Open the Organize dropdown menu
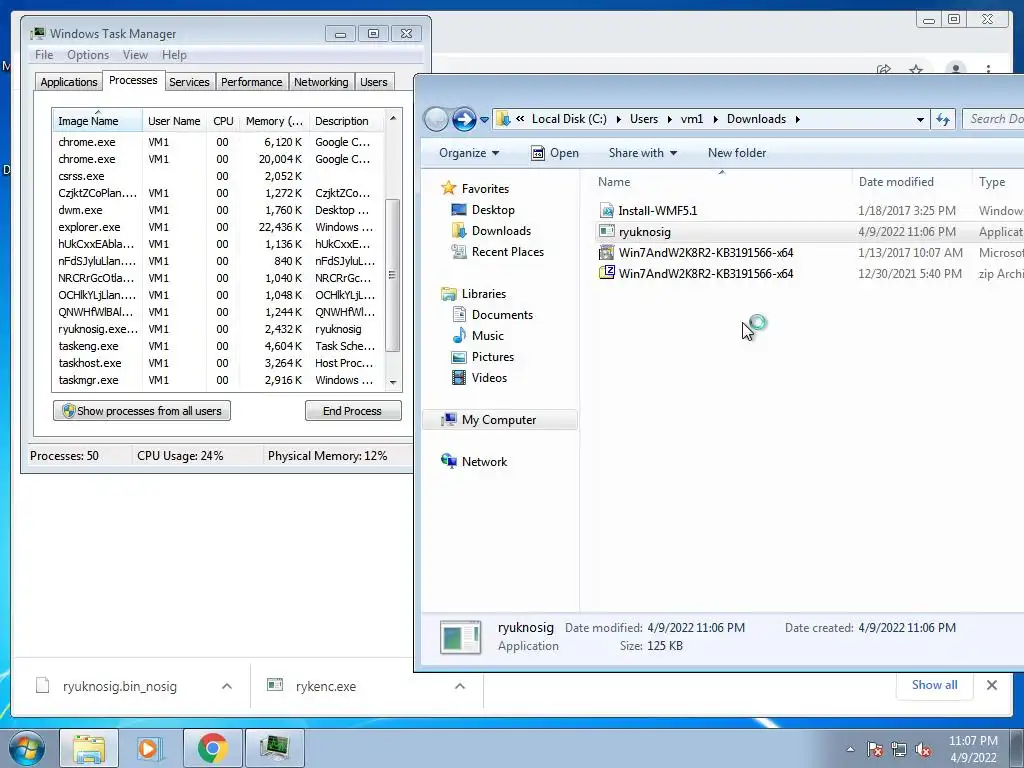This screenshot has height=768, width=1024. click(x=469, y=153)
